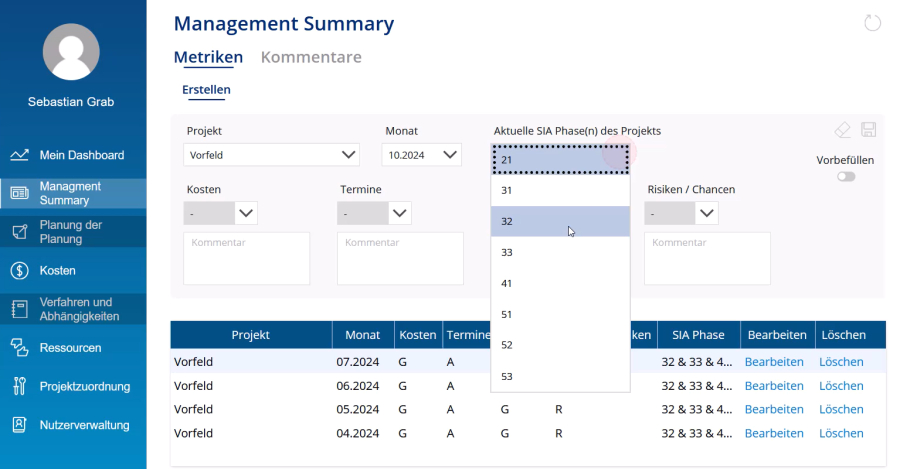Click the Kosten dollar icon in sidebar

click(x=19, y=270)
